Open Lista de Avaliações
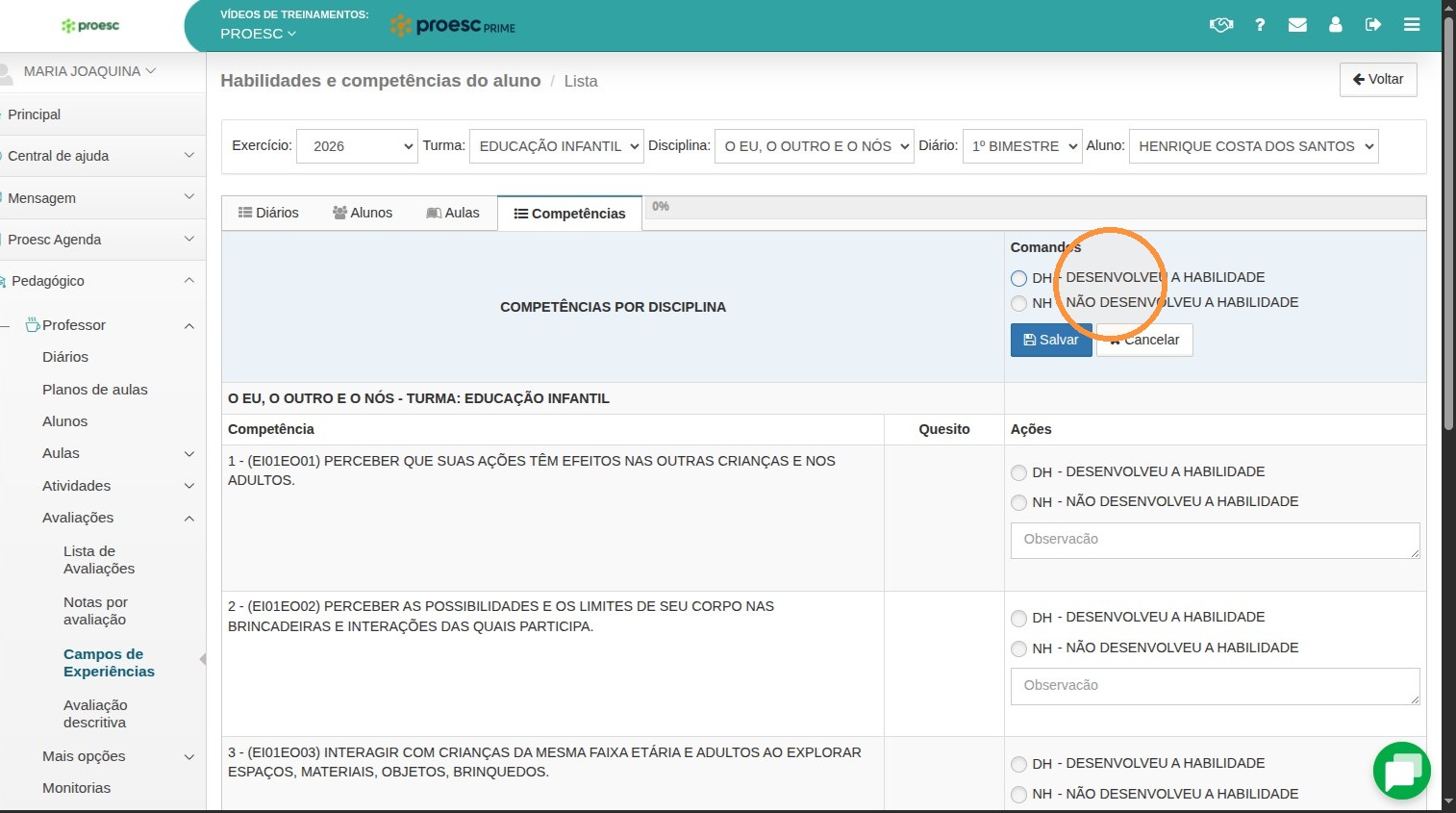The width and height of the screenshot is (1456, 813). point(99,560)
